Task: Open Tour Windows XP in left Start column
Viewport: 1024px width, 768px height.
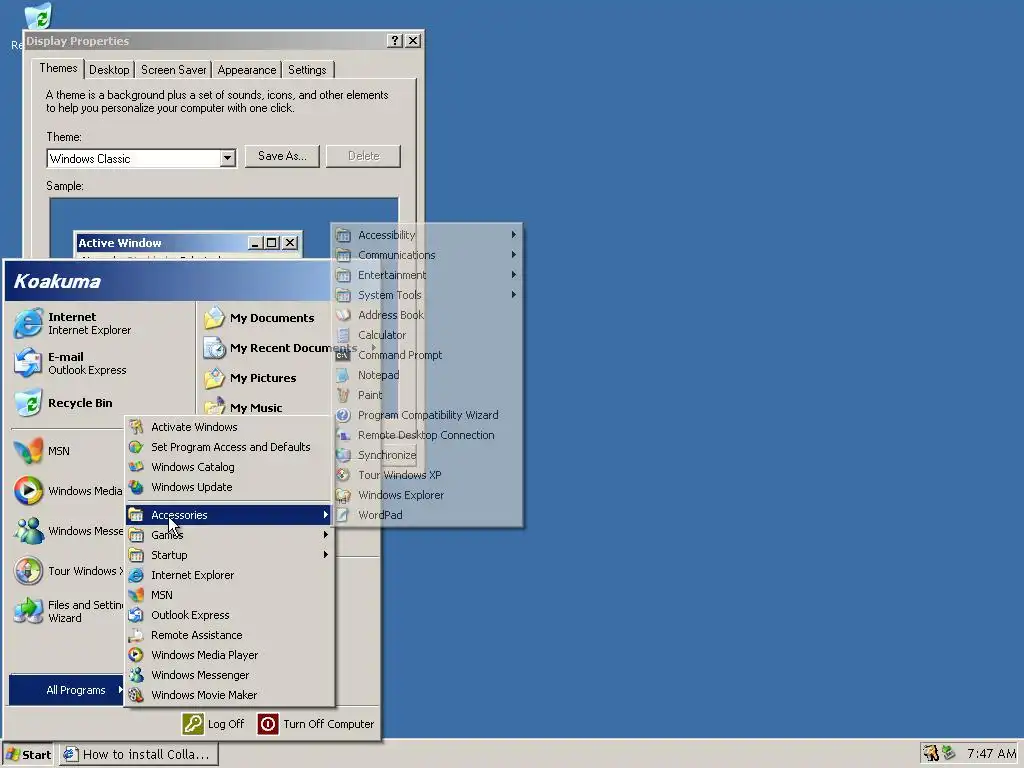Action: pyautogui.click(x=68, y=571)
